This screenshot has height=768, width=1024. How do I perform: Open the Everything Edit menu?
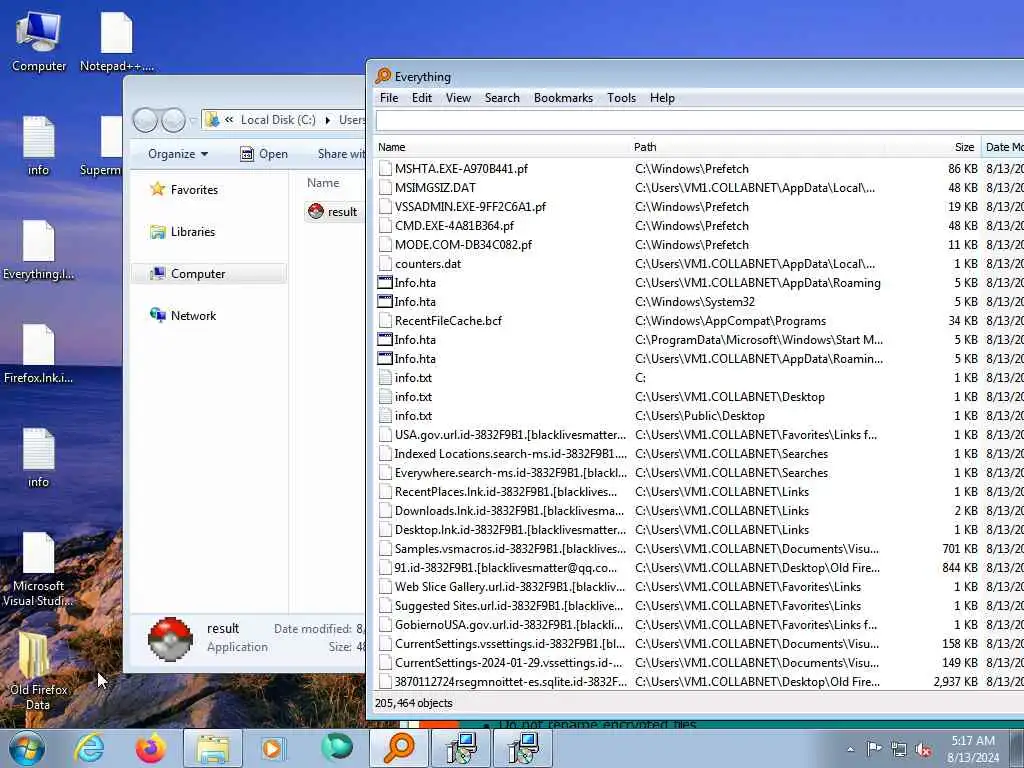pyautogui.click(x=422, y=98)
